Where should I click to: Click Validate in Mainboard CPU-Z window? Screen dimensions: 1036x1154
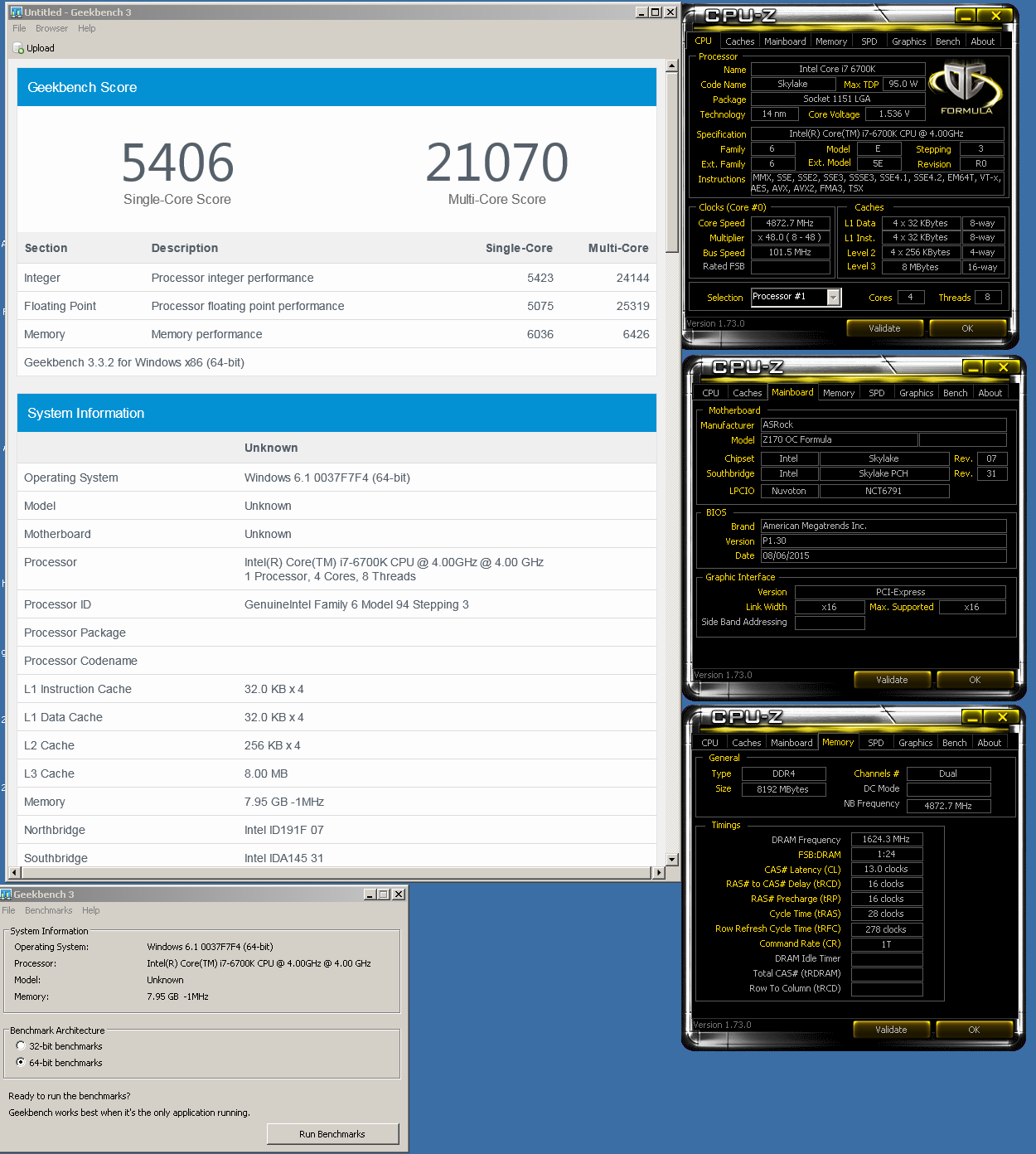(x=892, y=680)
